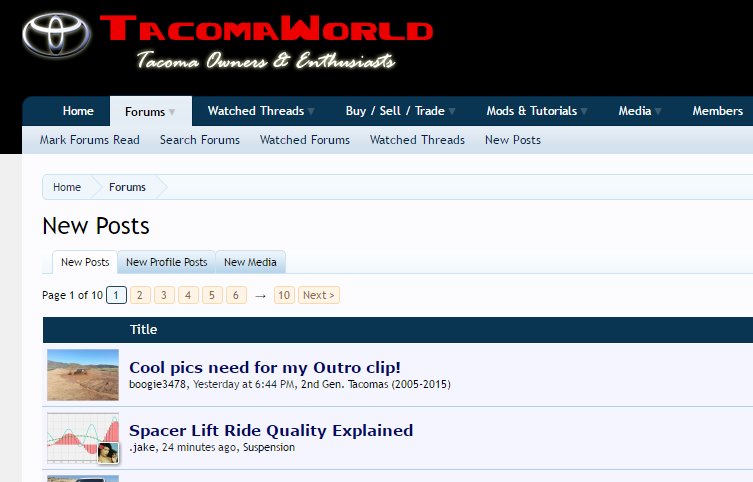Expand the Media dropdown arrow
The height and width of the screenshot is (482, 753).
tap(658, 111)
